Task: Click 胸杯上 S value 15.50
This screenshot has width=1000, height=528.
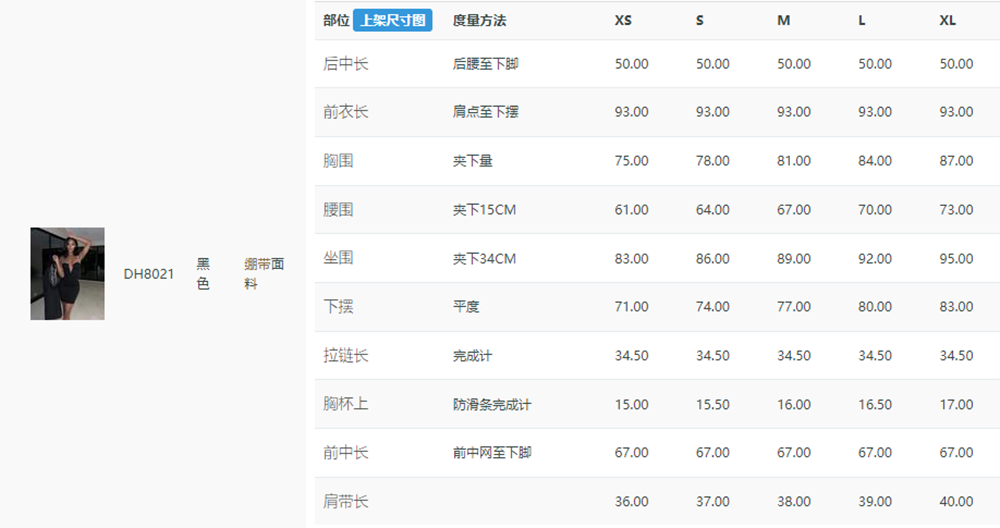Action: pos(712,404)
